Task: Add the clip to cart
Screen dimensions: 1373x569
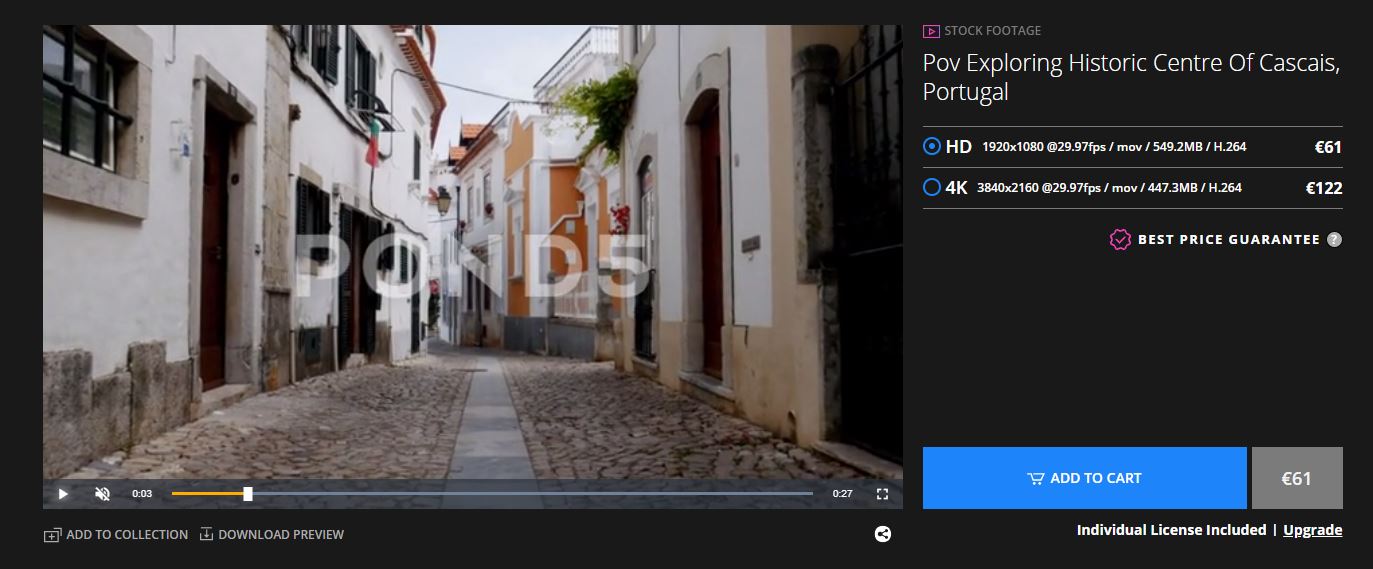Action: click(1084, 478)
